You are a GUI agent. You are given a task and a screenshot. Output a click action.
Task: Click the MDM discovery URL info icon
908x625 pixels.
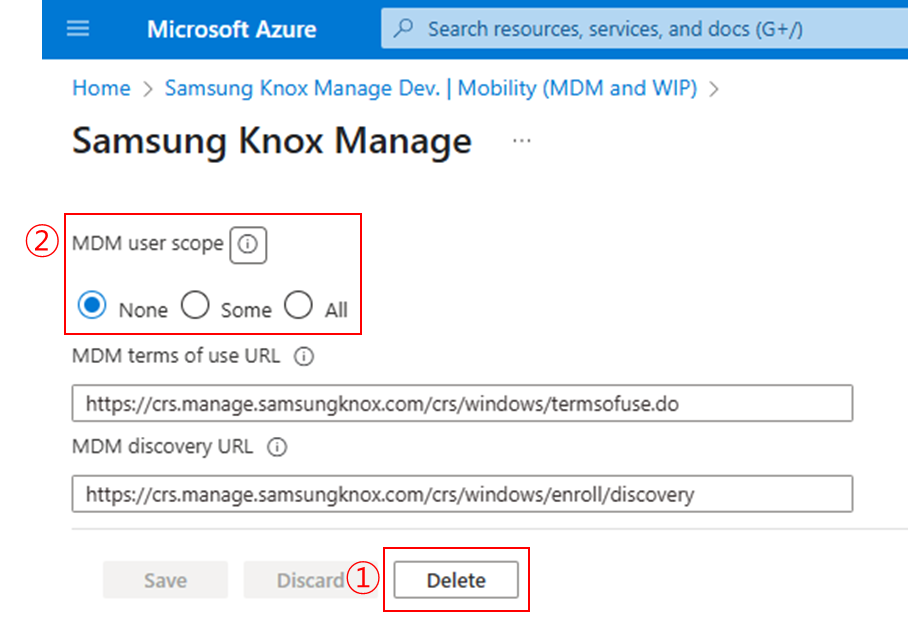point(278,448)
